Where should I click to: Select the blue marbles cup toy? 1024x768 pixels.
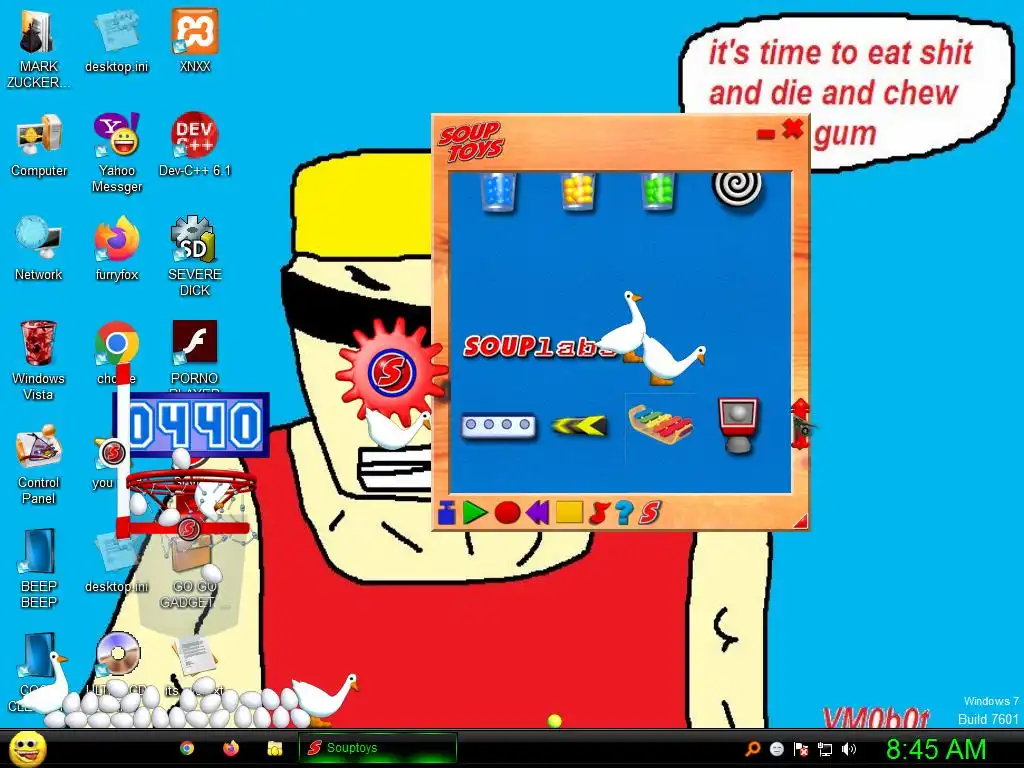(498, 192)
